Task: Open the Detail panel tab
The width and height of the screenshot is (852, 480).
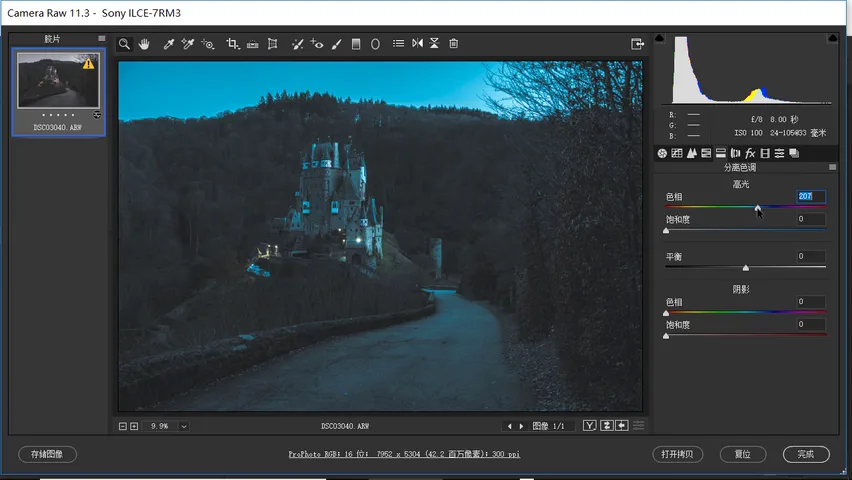Action: coord(691,153)
